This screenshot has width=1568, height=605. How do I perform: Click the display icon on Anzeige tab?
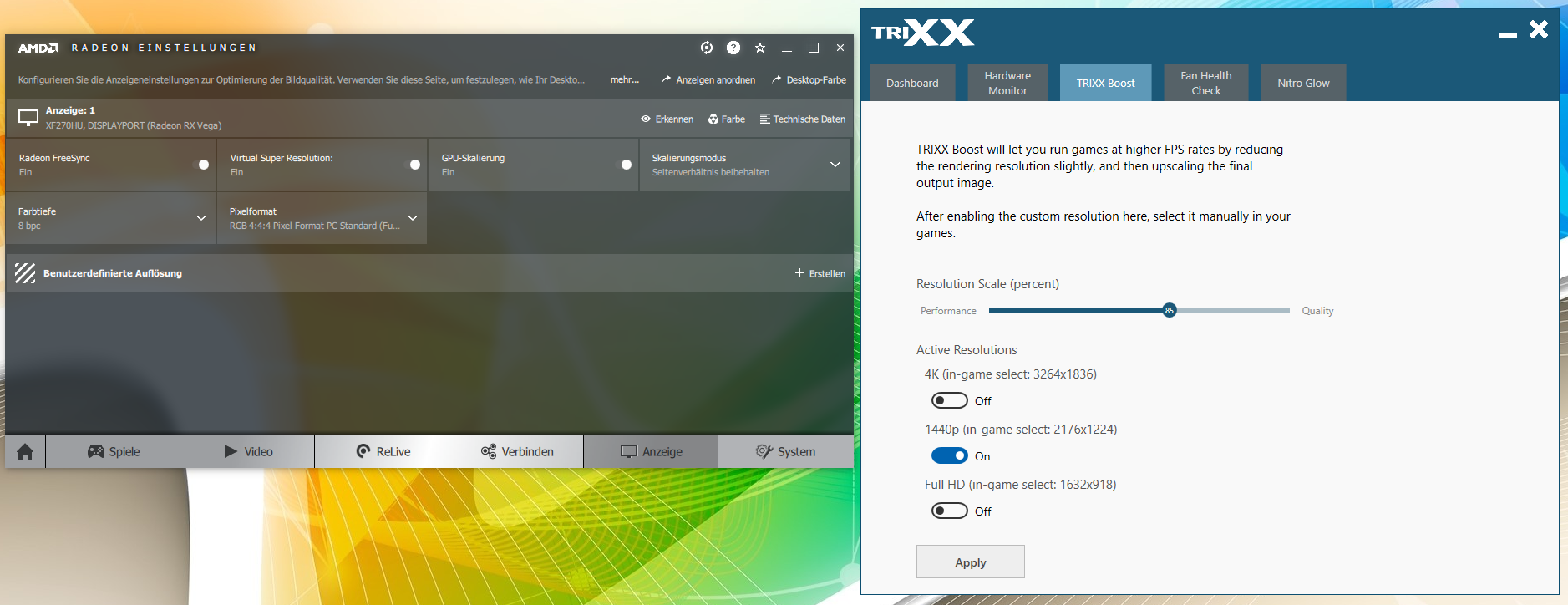pyautogui.click(x=629, y=451)
